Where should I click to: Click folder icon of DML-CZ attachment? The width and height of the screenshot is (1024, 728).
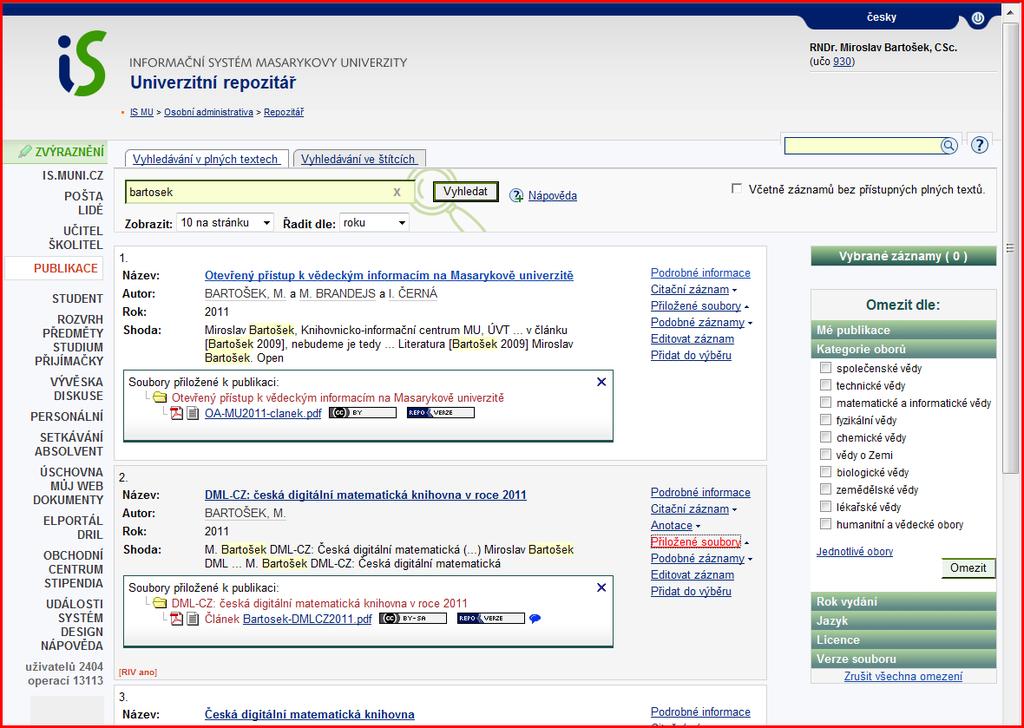coord(160,603)
